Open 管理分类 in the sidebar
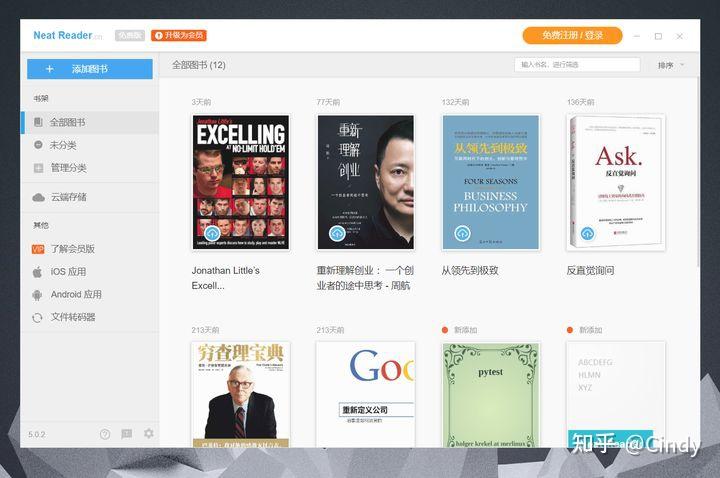 coord(90,168)
